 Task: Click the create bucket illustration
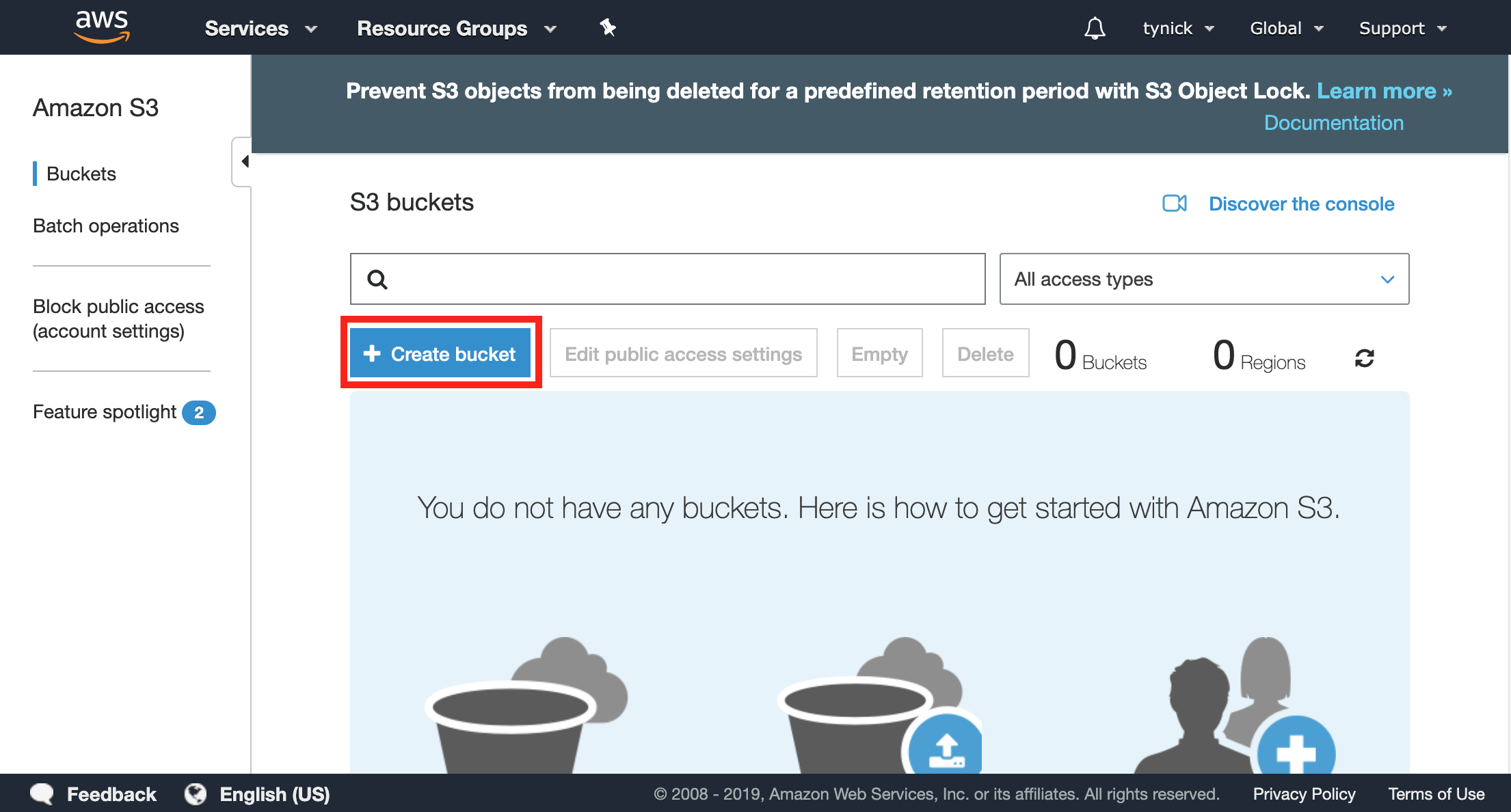(x=526, y=705)
